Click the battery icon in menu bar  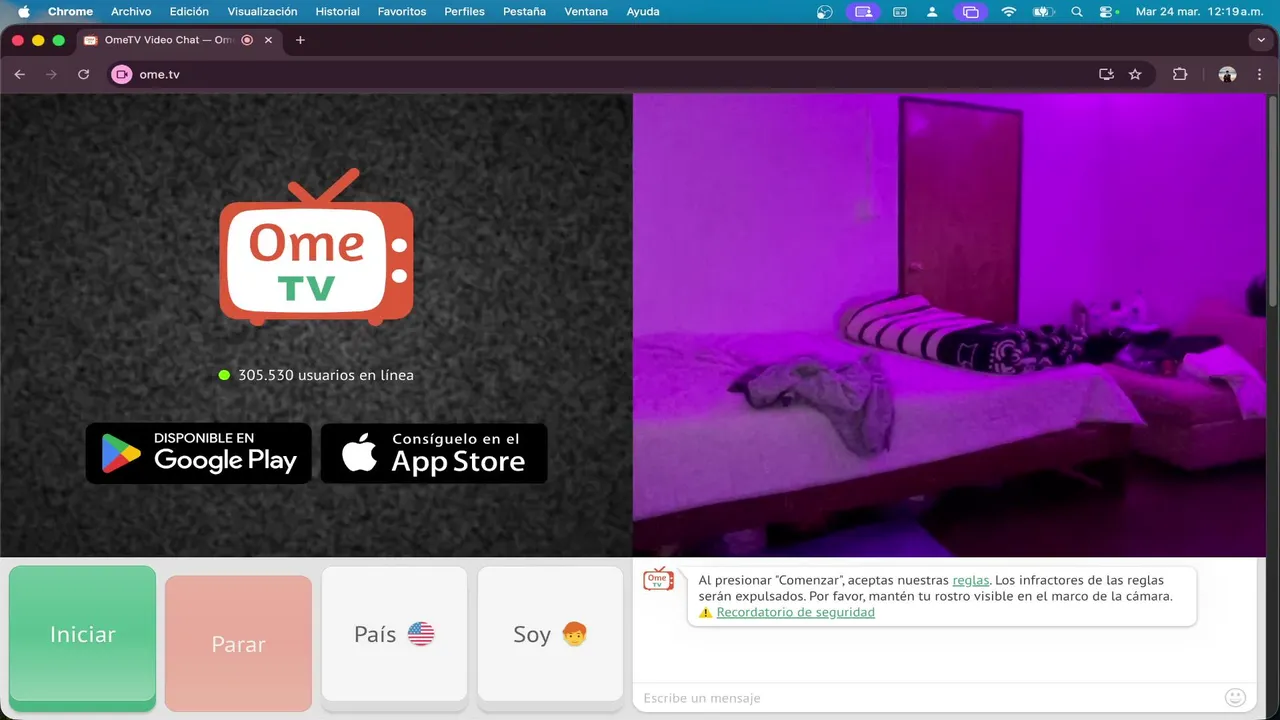[1043, 12]
